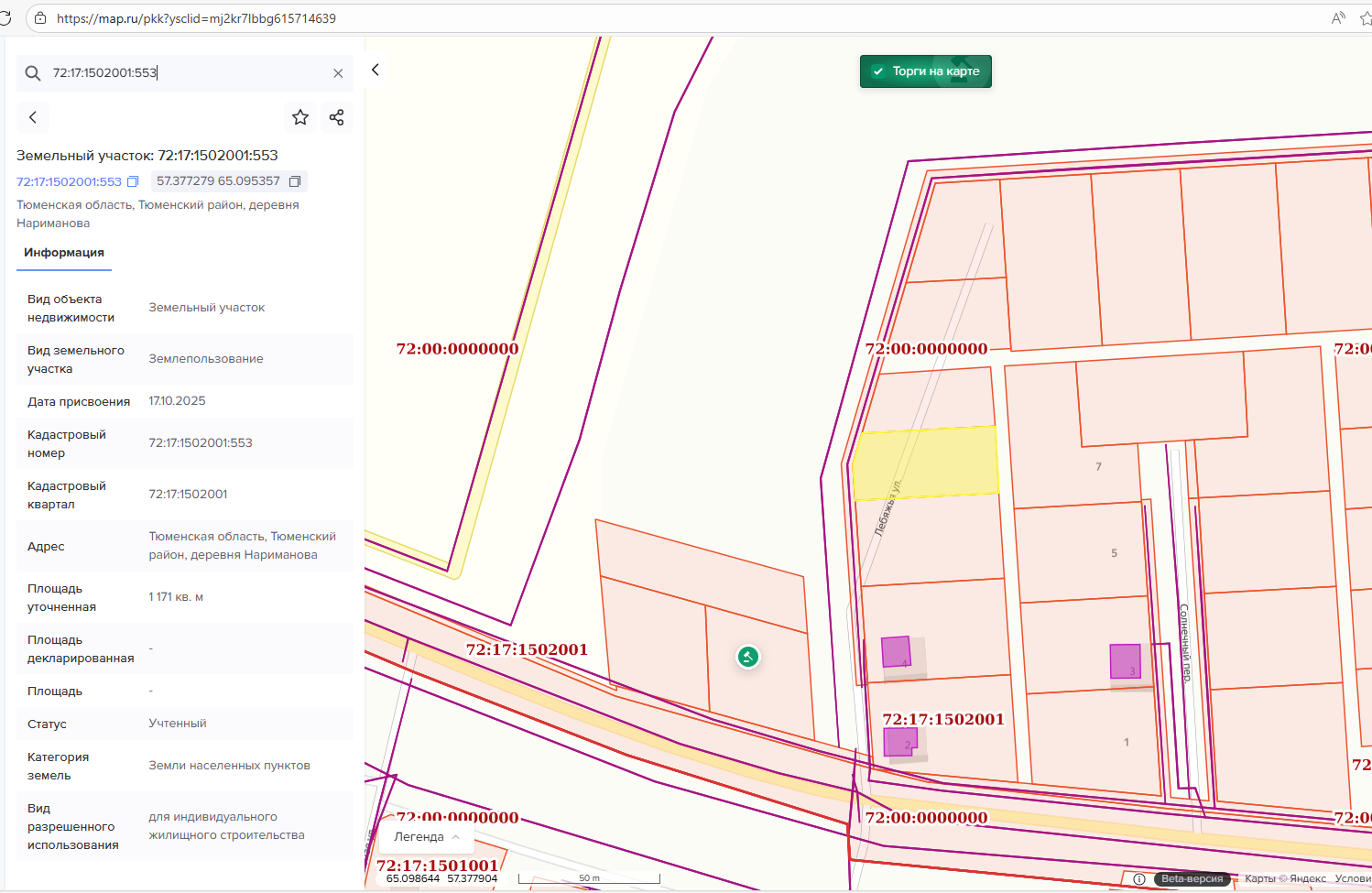
Task: Go back using the panel back arrow
Action: (33, 117)
